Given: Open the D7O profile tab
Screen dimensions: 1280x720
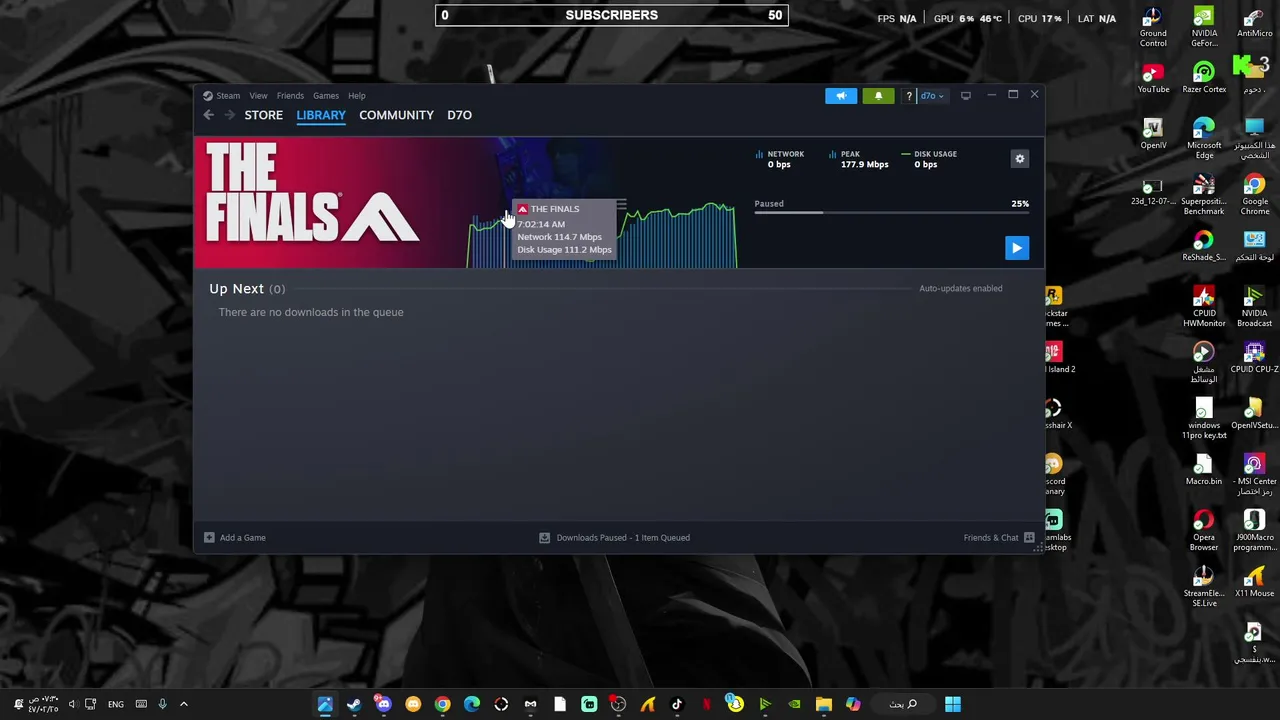Looking at the screenshot, I should 459,115.
